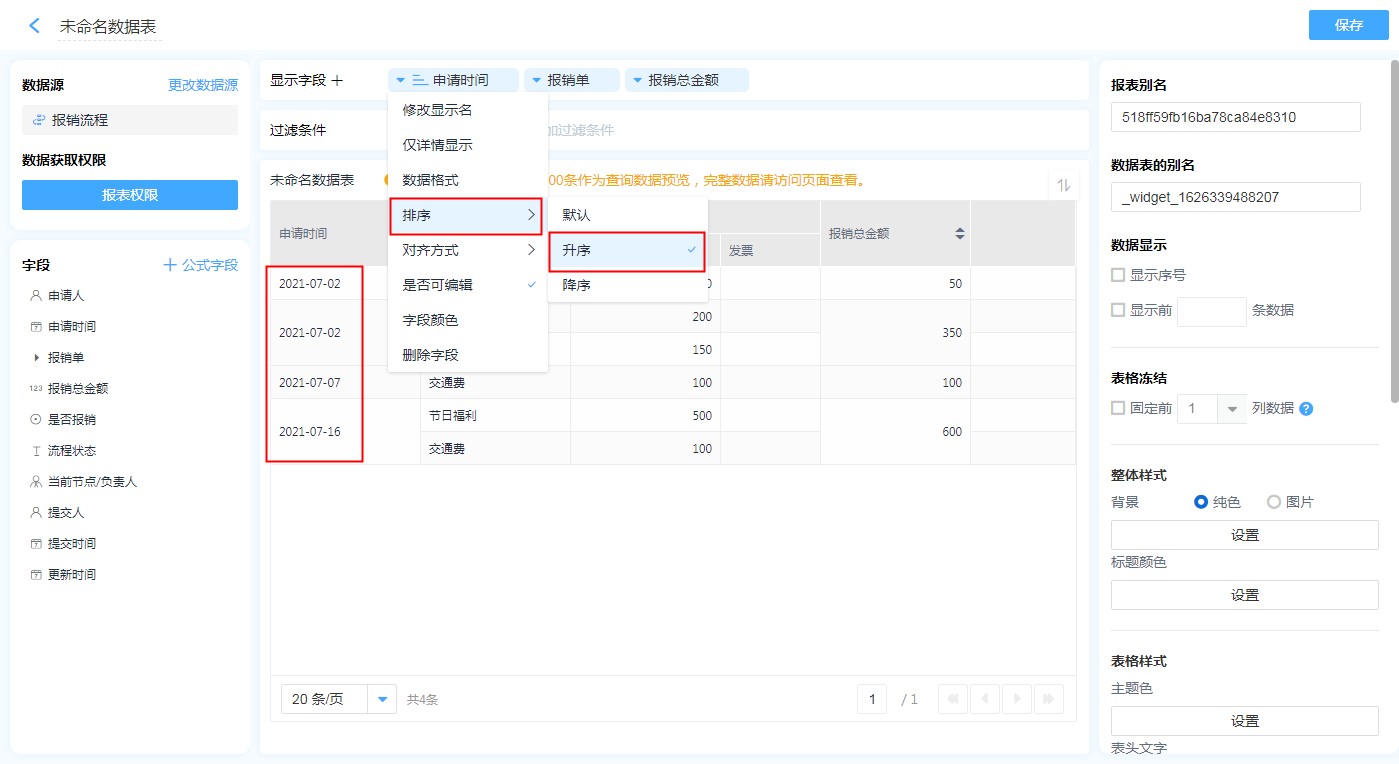Go to the last page of results

point(1049,699)
